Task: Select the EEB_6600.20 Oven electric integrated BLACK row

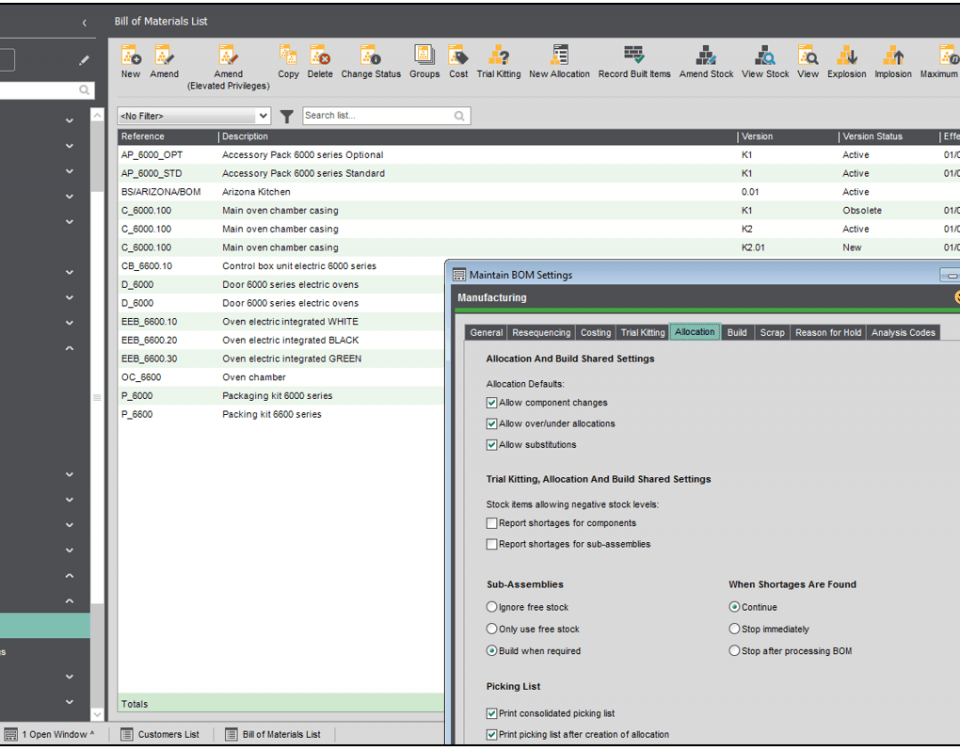Action: (281, 340)
